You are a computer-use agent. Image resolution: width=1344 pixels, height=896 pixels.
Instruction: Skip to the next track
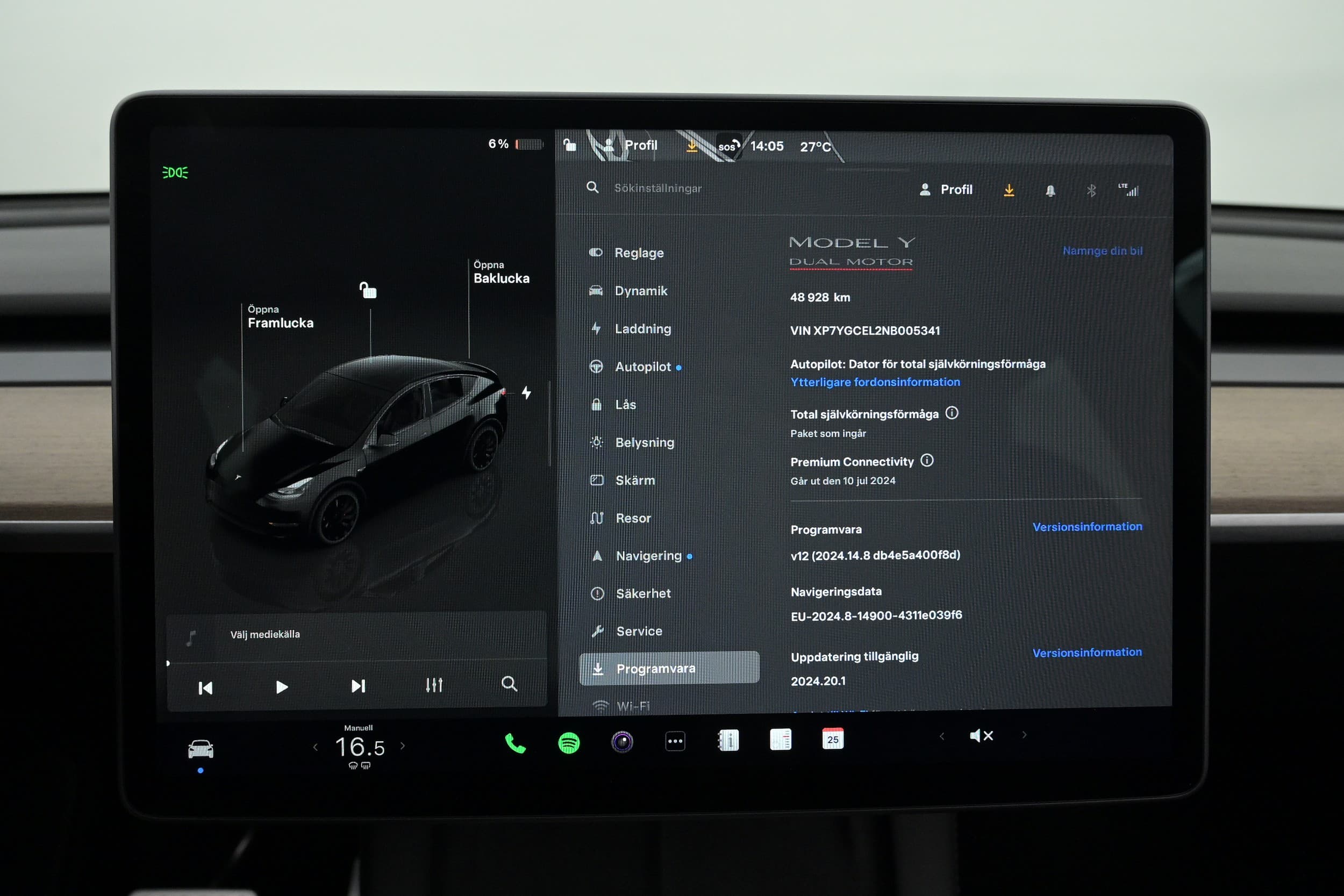click(358, 686)
